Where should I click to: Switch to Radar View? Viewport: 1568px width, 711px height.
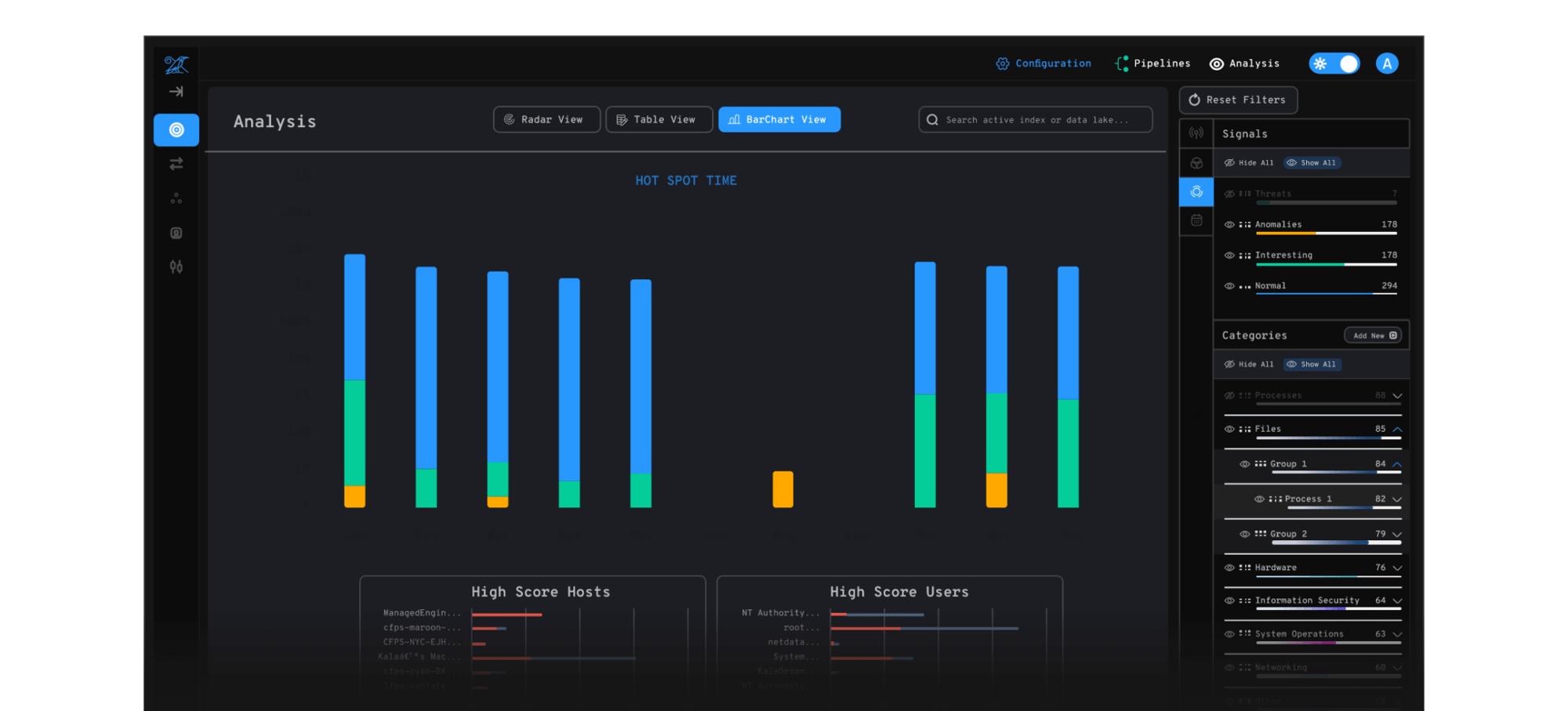546,120
